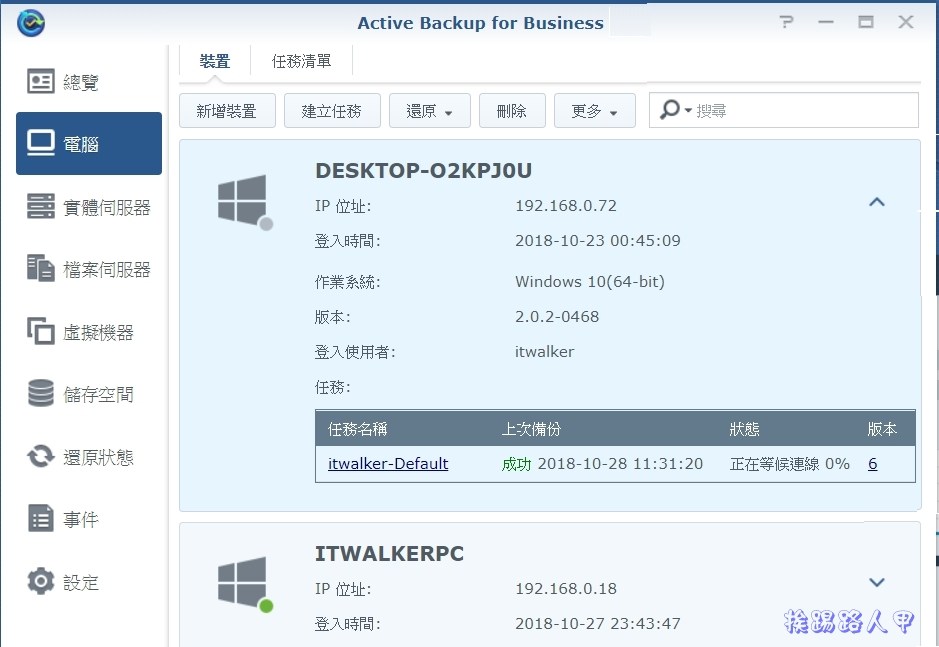Click the Windows 10(64-bit) value
This screenshot has height=647, width=939.
(x=590, y=282)
